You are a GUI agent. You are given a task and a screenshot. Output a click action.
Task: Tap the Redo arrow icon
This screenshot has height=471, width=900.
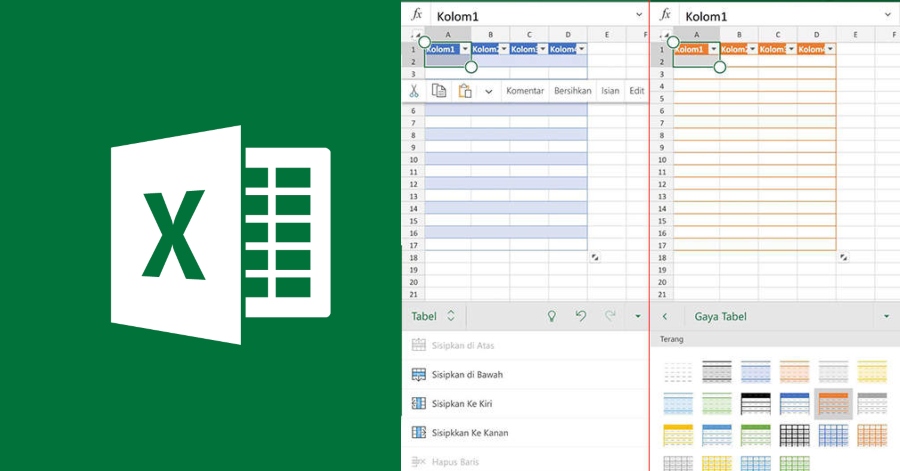point(610,316)
